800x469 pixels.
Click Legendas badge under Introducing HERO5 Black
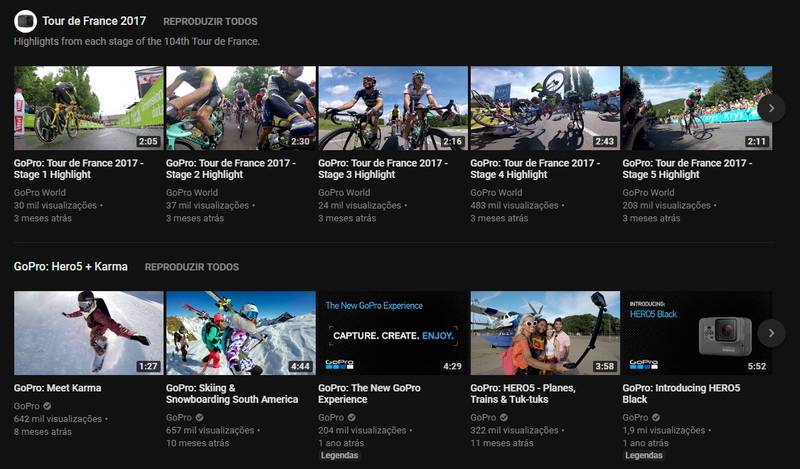[x=644, y=455]
